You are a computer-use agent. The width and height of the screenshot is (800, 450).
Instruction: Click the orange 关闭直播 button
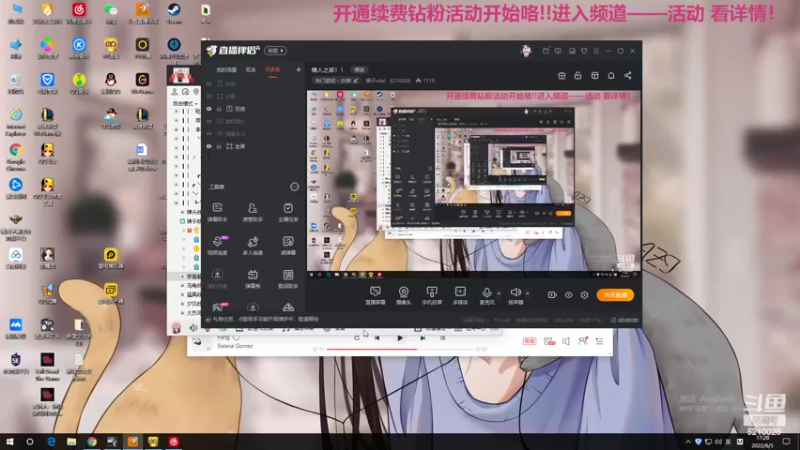point(615,295)
